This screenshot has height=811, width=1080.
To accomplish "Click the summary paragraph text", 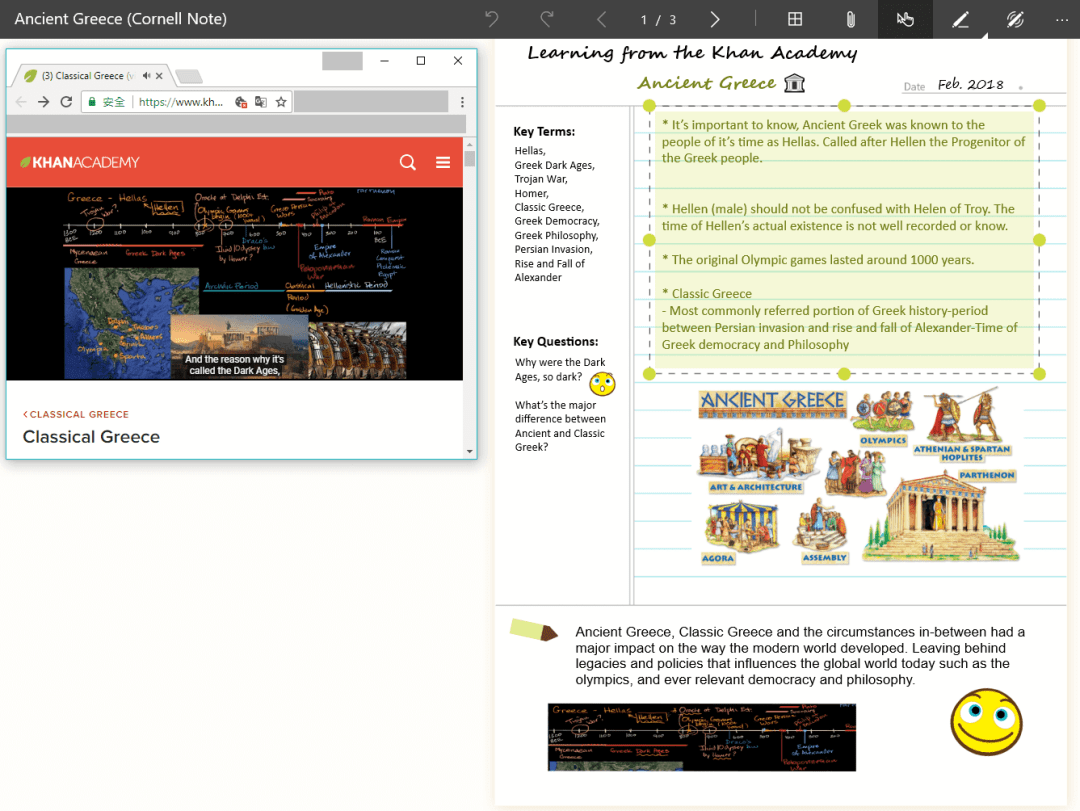I will (x=800, y=656).
